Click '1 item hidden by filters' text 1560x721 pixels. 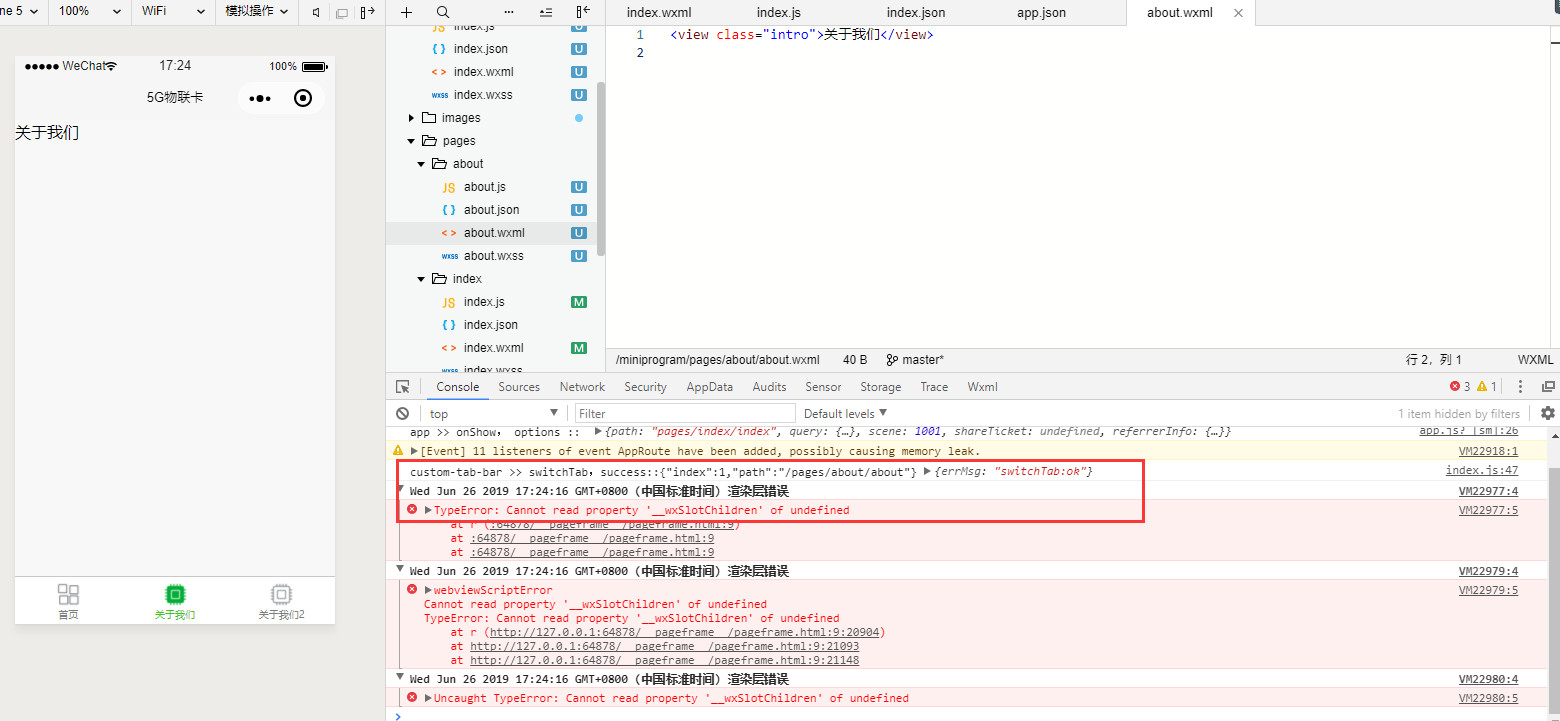1459,413
